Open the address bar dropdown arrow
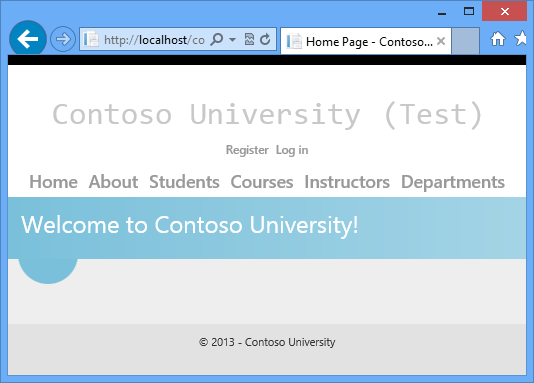Screen dimensions: 534x383 (233, 39)
